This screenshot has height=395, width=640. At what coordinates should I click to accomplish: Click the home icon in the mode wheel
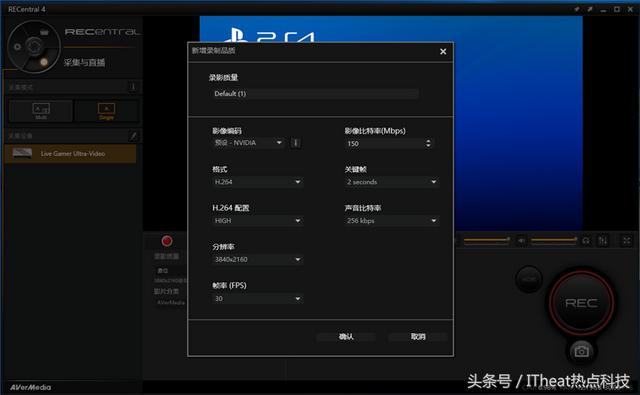click(x=34, y=46)
